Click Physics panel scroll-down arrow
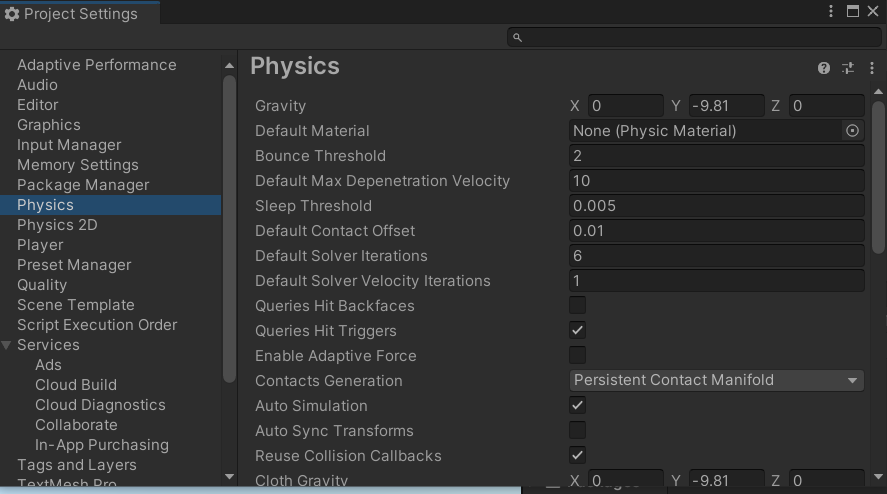 tap(878, 477)
